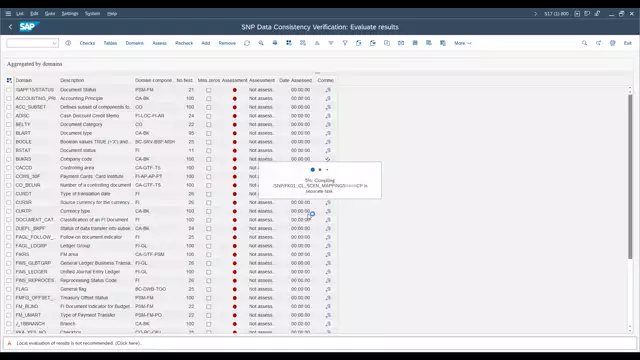Click the Exit button
This screenshot has width=640, height=360.
click(627, 43)
